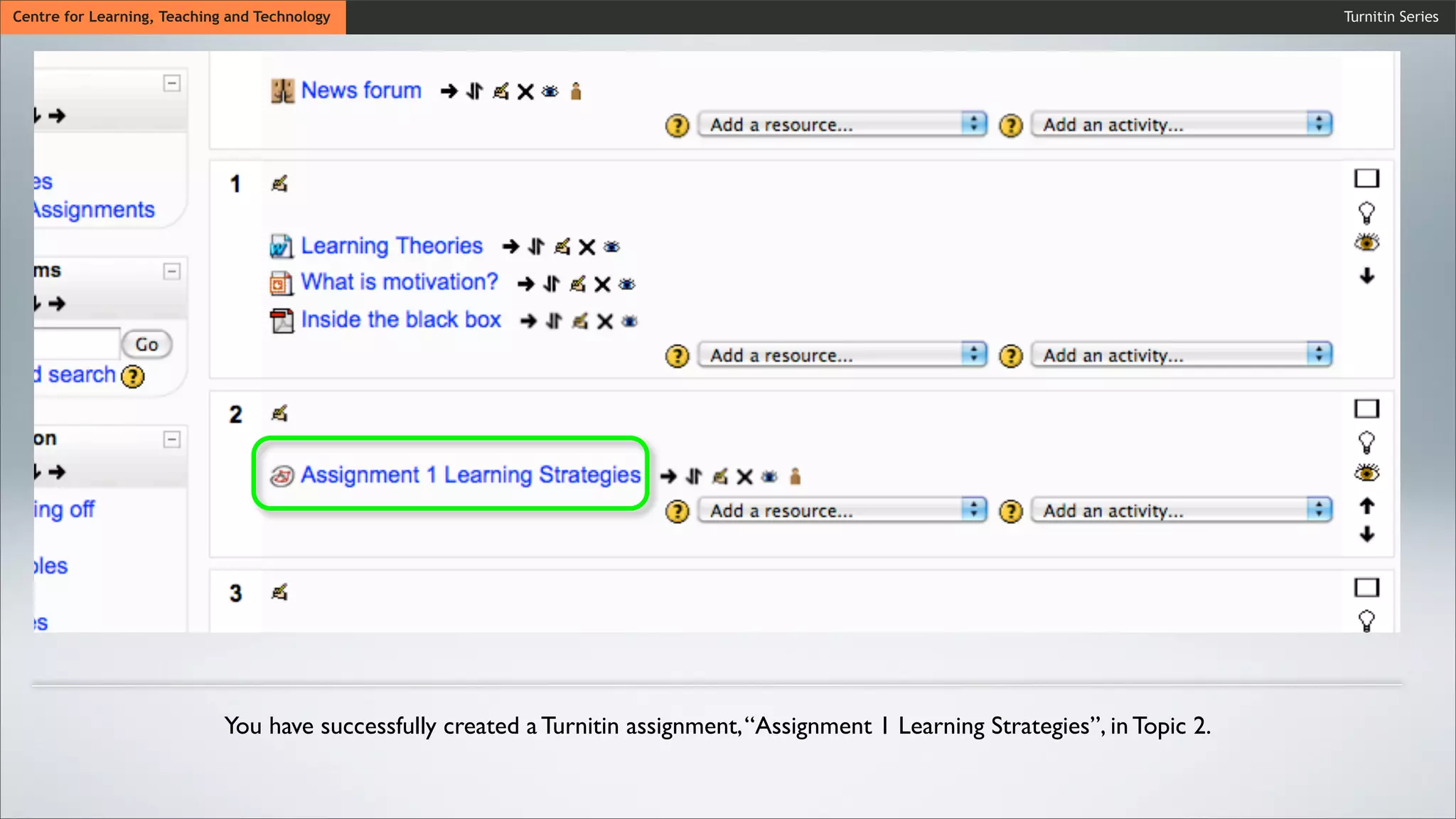
Task: Hide the Learning Theories resource eye icon
Action: click(611, 247)
